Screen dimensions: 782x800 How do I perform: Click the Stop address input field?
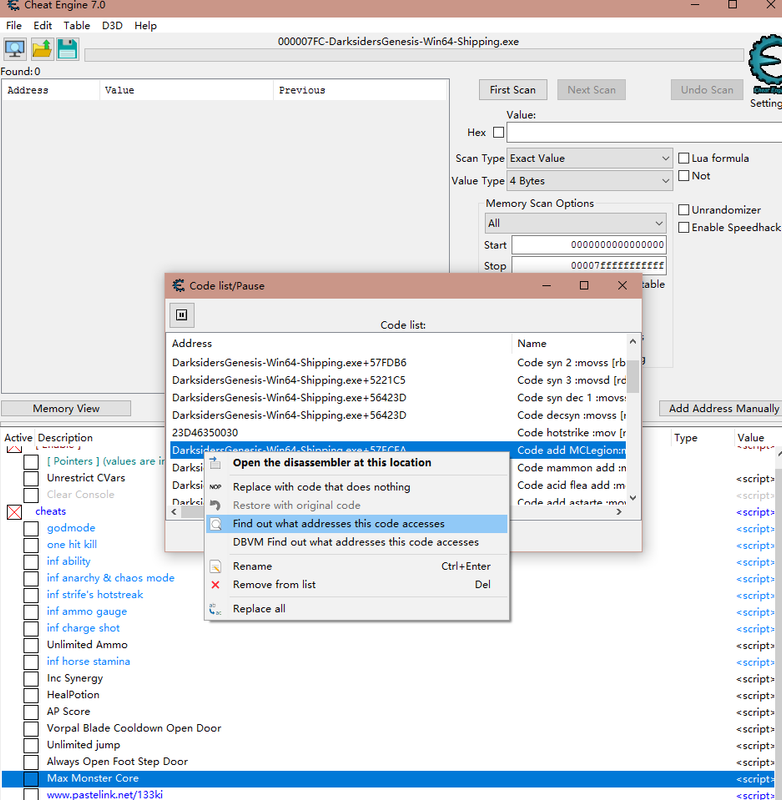click(589, 266)
